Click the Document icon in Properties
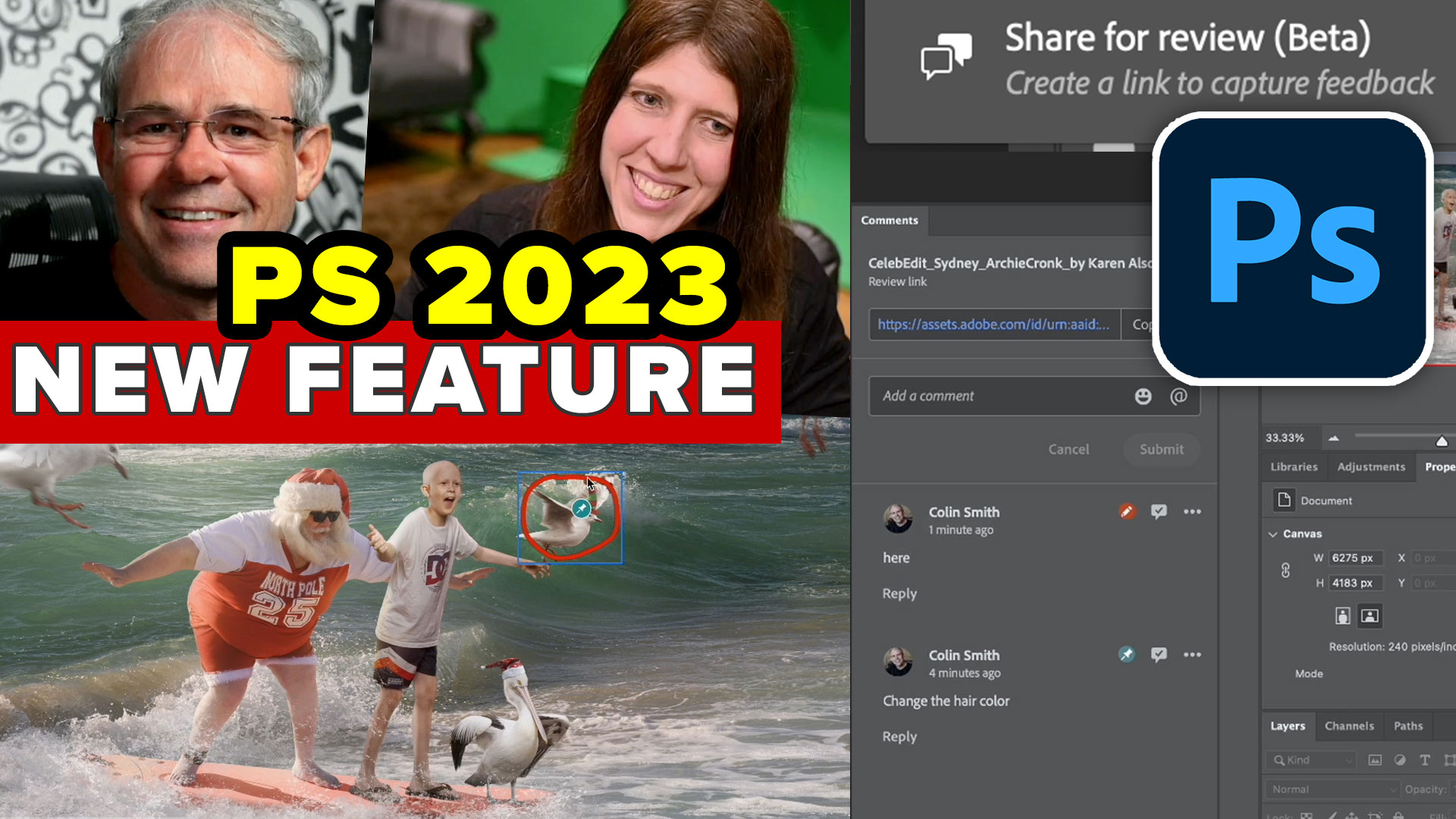Image resolution: width=1456 pixels, height=819 pixels. 1284,500
